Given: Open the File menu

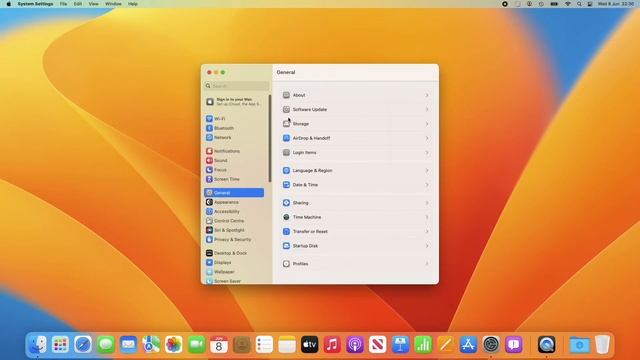Looking at the screenshot, I should (x=63, y=4).
